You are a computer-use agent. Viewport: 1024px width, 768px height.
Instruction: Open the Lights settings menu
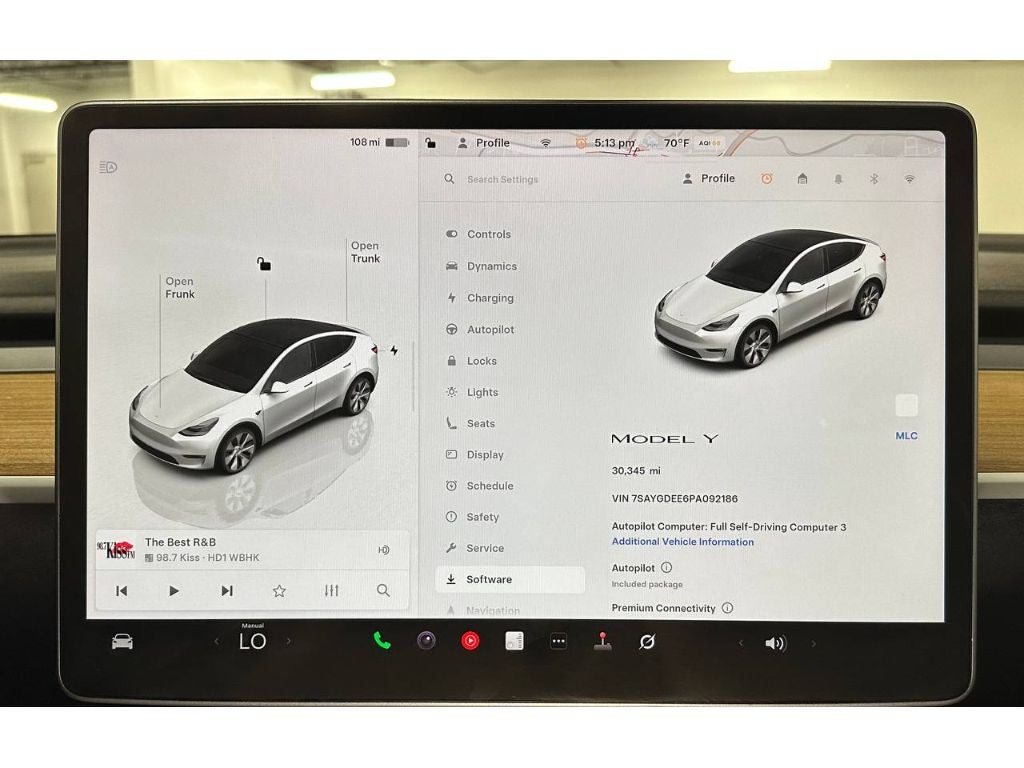(473, 392)
